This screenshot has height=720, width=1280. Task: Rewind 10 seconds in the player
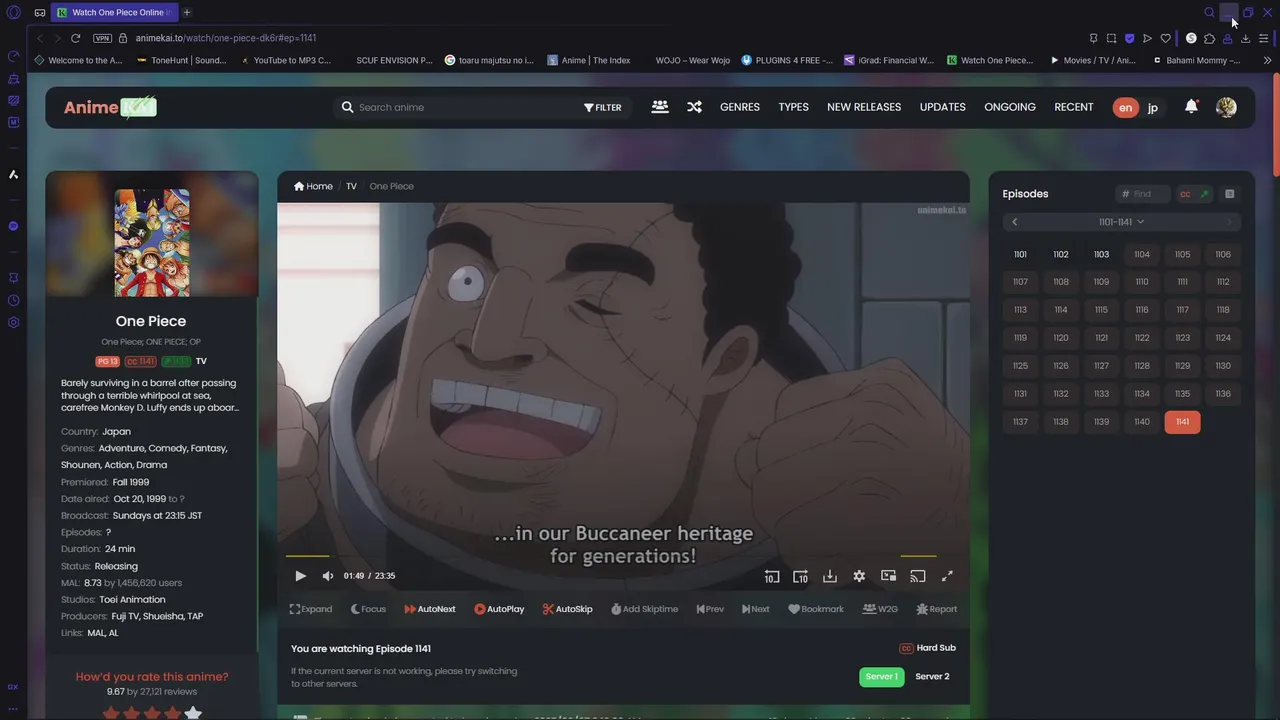click(771, 576)
